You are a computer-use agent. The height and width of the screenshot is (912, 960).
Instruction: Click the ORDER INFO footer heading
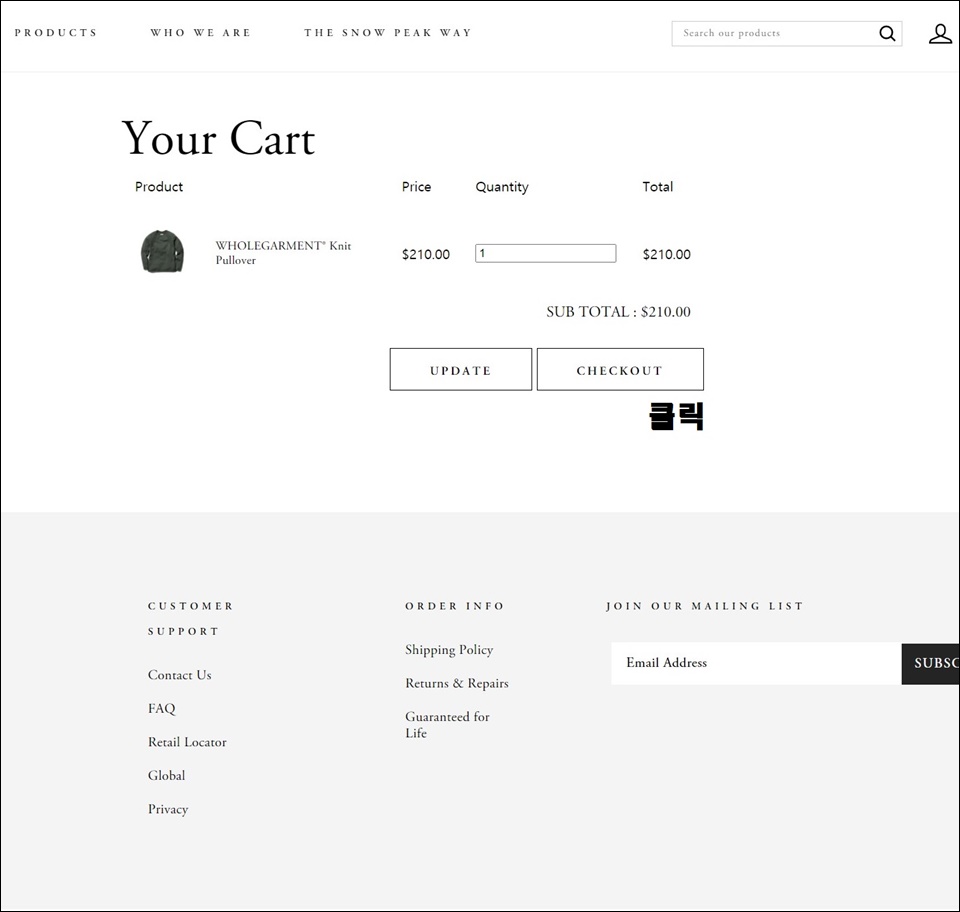click(x=454, y=606)
